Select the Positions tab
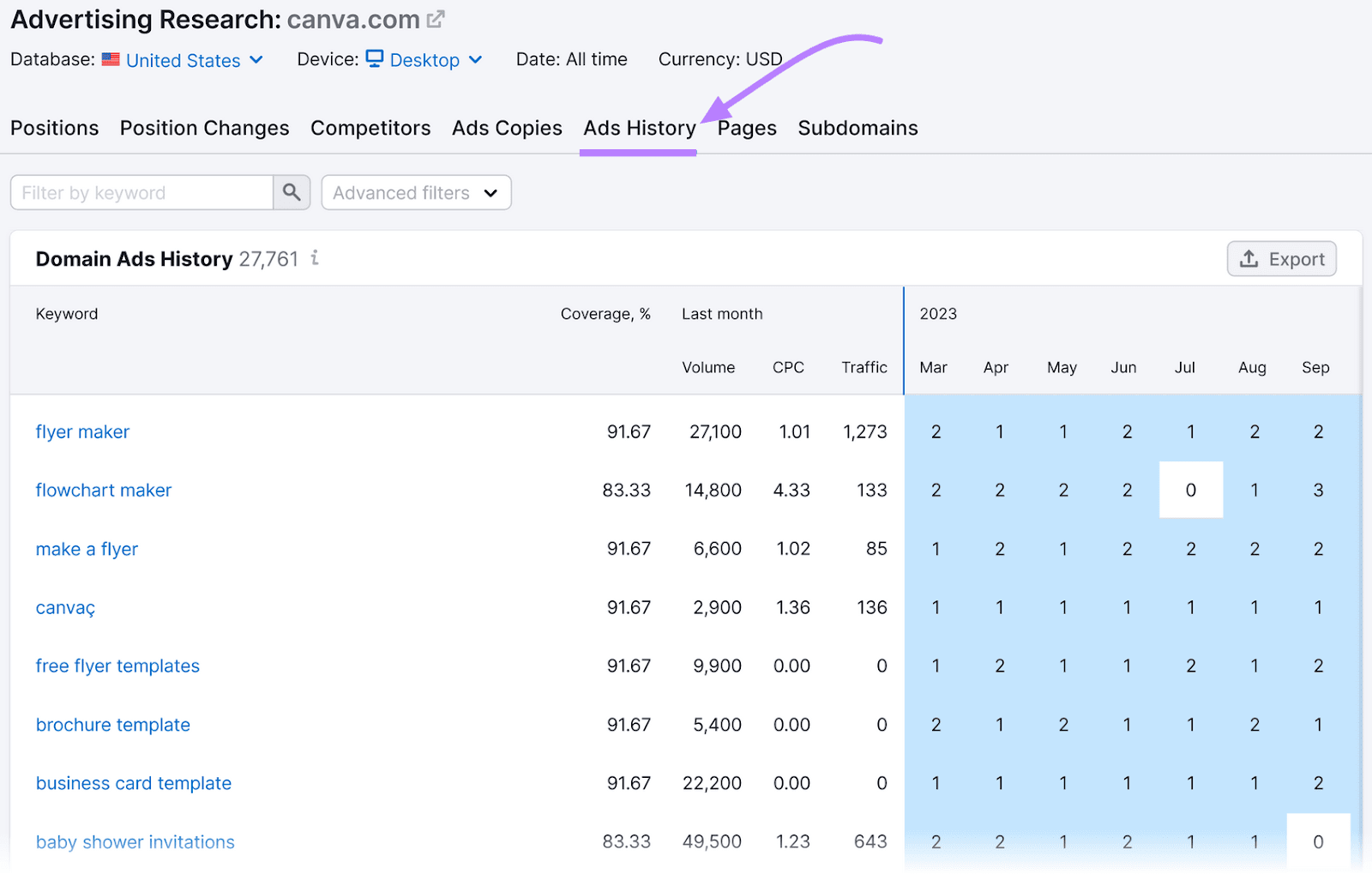Viewport: 1372px width, 874px height. 54,128
